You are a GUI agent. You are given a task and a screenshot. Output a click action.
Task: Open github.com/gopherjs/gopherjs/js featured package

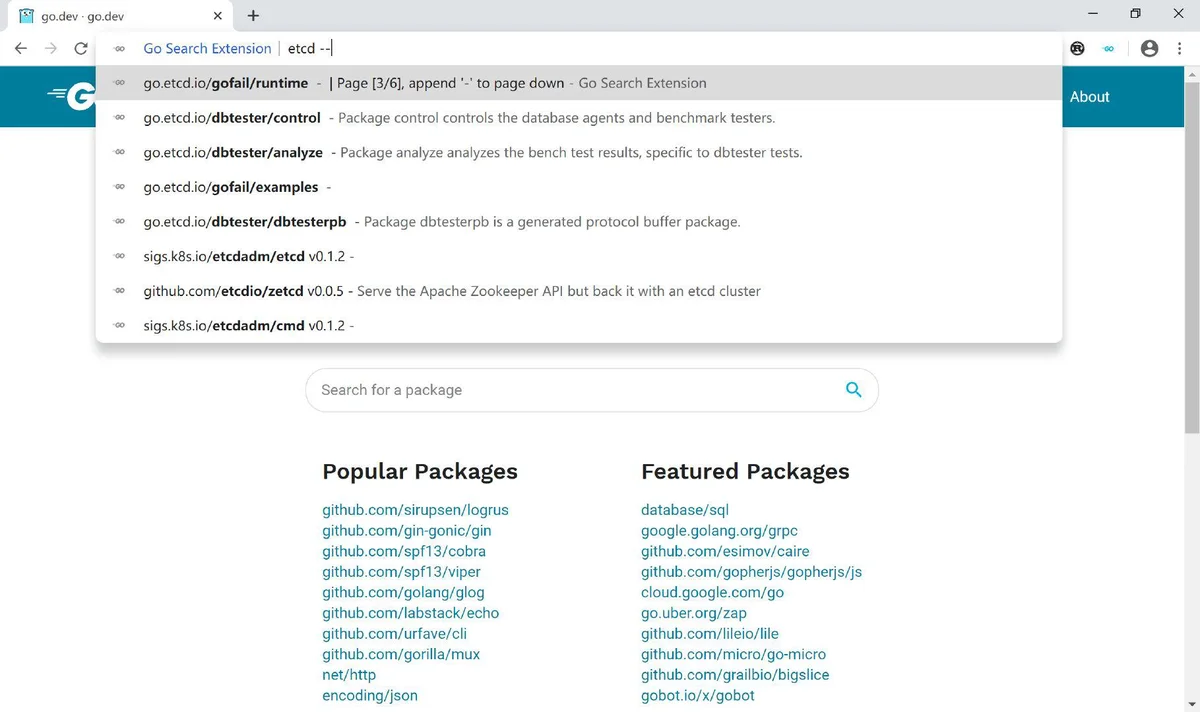click(751, 572)
